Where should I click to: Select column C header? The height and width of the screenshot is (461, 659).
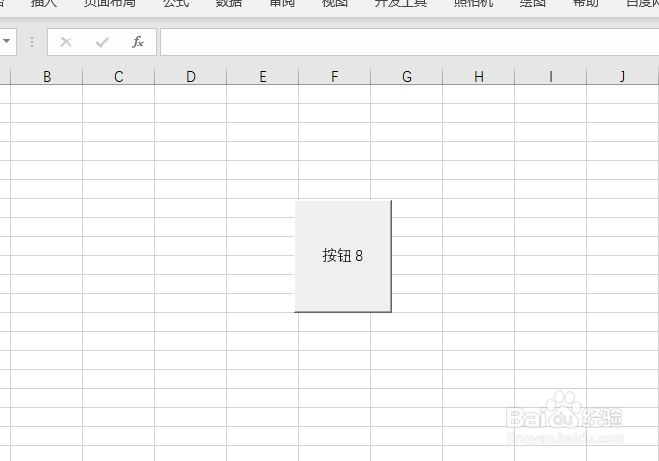pos(119,76)
